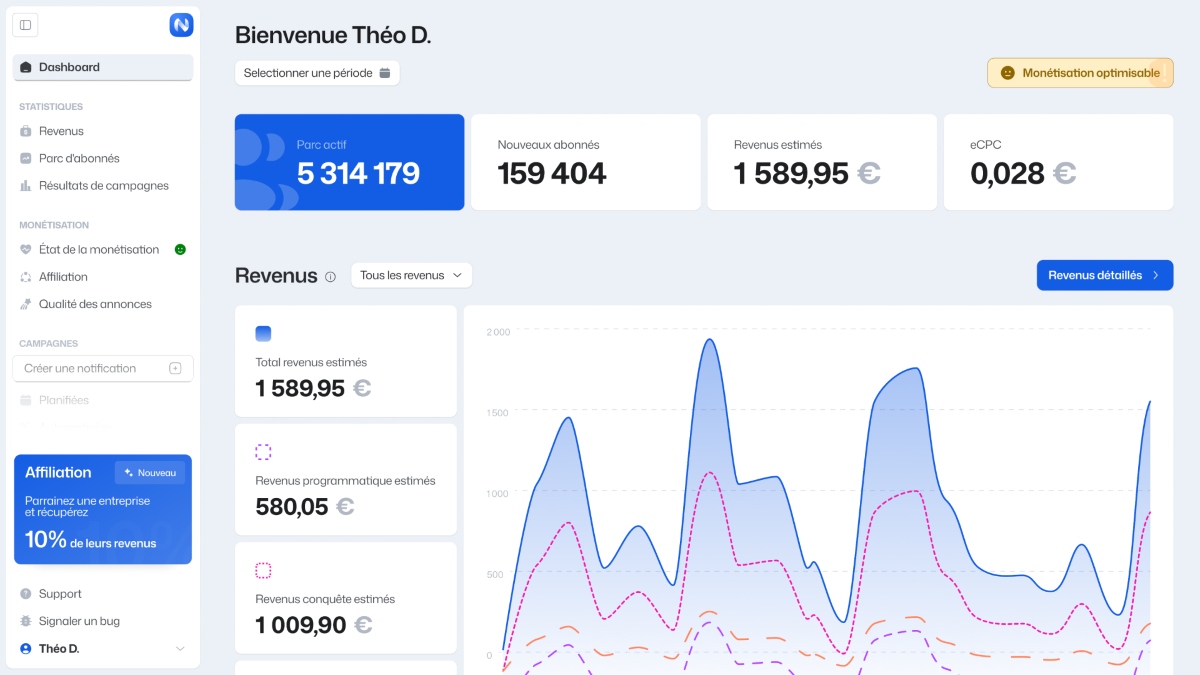The image size is (1200, 675).
Task: Click the bug icon for Signaler un bug
Action: 26,621
